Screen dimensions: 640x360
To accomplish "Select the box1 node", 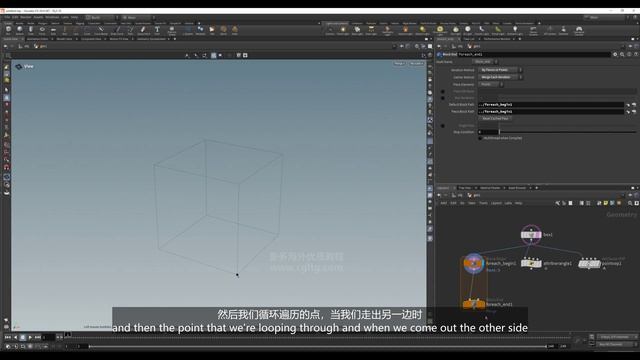I will click(x=531, y=235).
